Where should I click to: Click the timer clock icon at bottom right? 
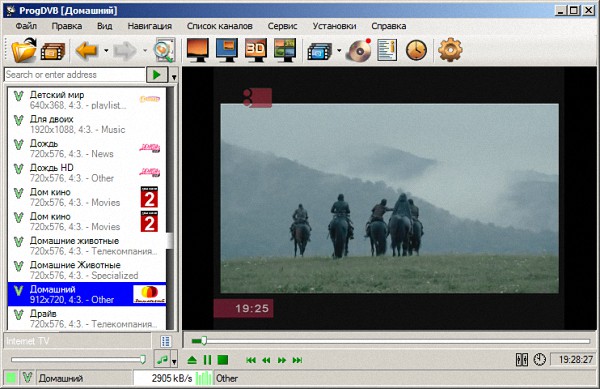540,360
